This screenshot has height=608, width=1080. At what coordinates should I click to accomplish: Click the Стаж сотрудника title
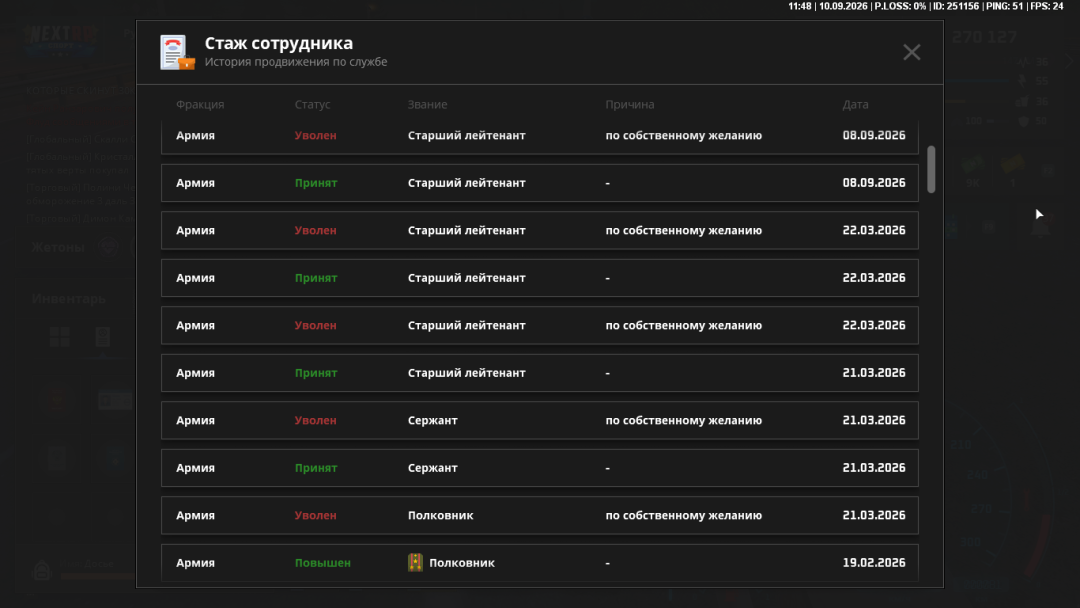278,43
